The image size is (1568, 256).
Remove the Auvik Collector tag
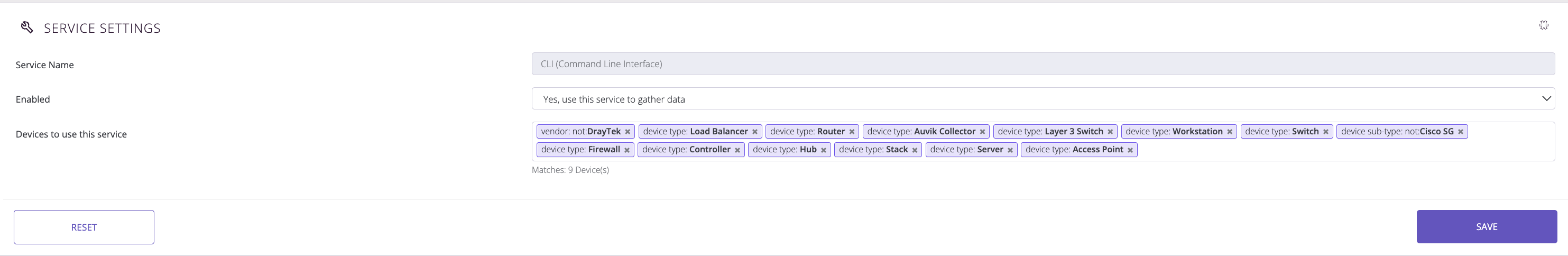pyautogui.click(x=982, y=132)
